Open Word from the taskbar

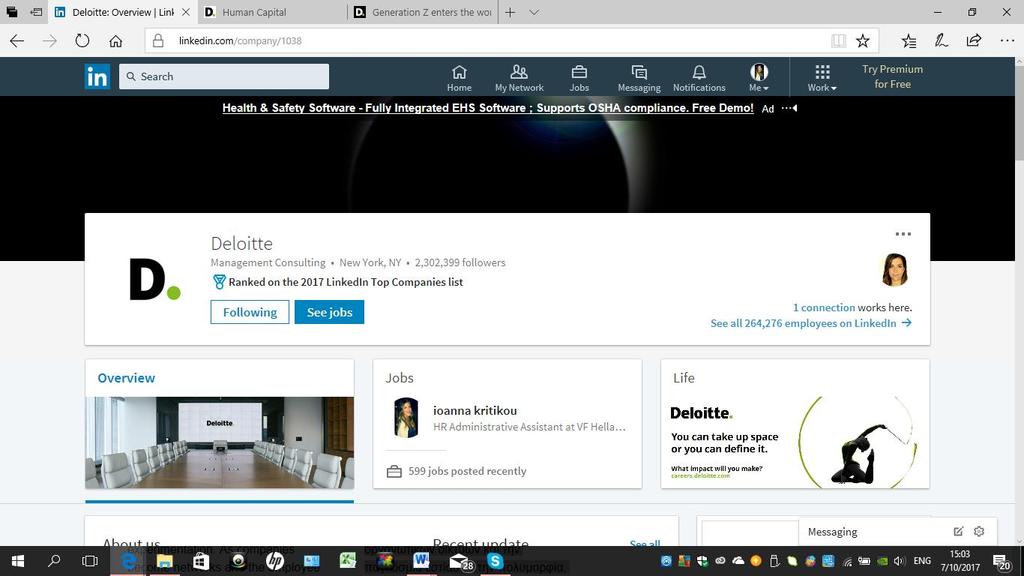pyautogui.click(x=421, y=561)
